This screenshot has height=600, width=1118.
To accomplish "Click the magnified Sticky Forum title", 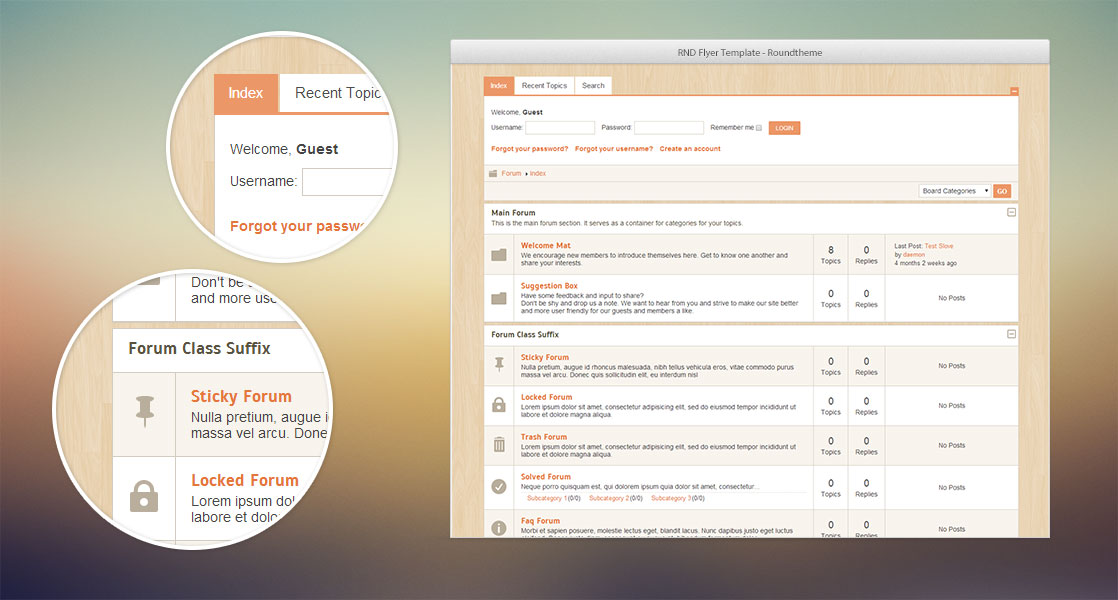I will (241, 396).
